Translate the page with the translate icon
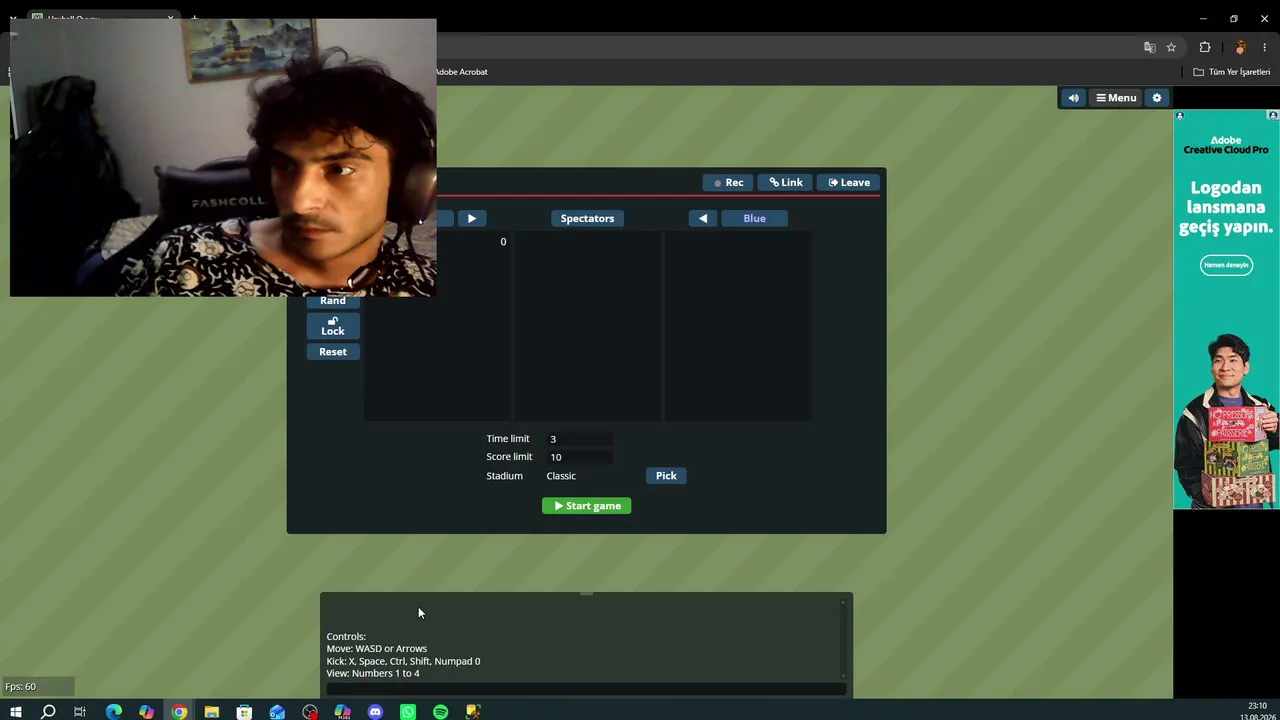Screen dimensions: 1280x720 pos(1150,47)
